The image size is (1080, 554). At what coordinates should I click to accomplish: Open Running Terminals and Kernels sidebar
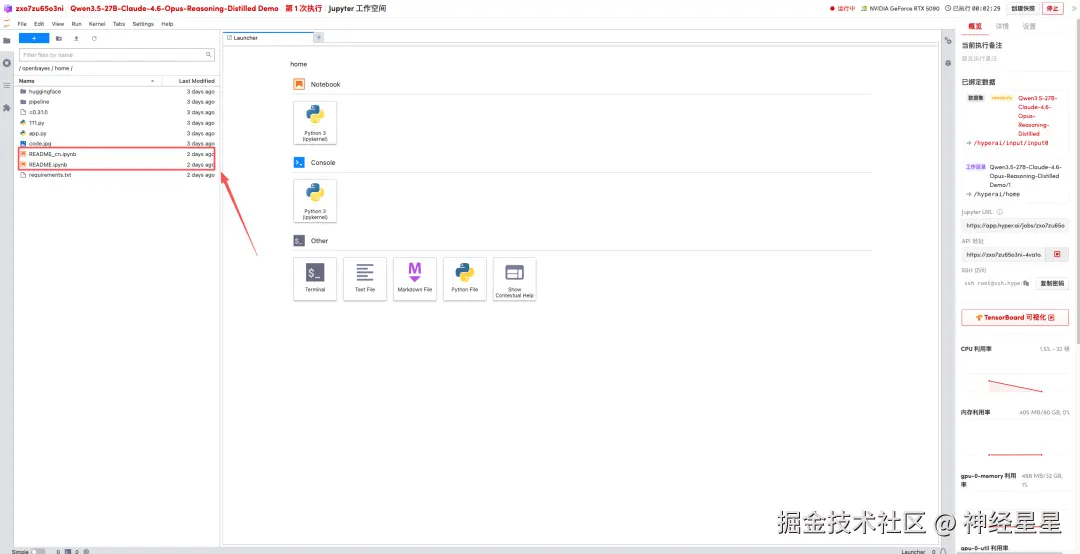click(7, 63)
